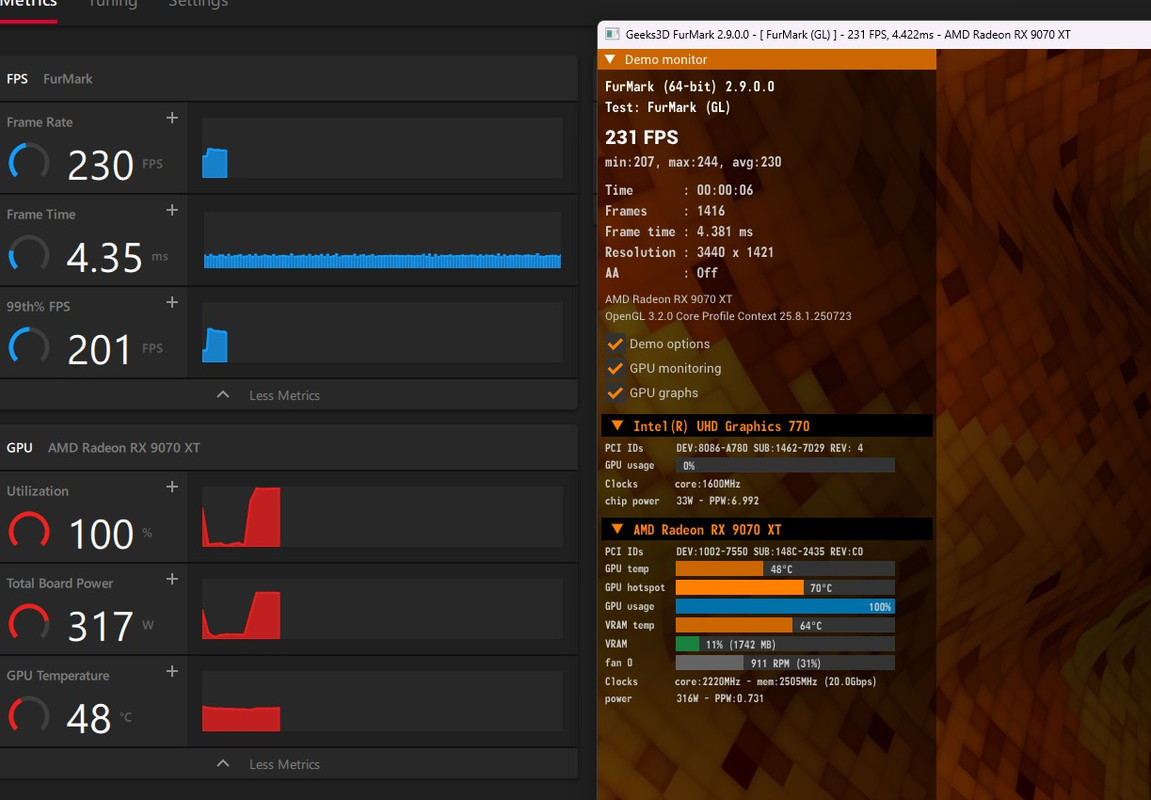
Task: Collapse FPS metrics with Less Metrics
Action: pyautogui.click(x=269, y=395)
